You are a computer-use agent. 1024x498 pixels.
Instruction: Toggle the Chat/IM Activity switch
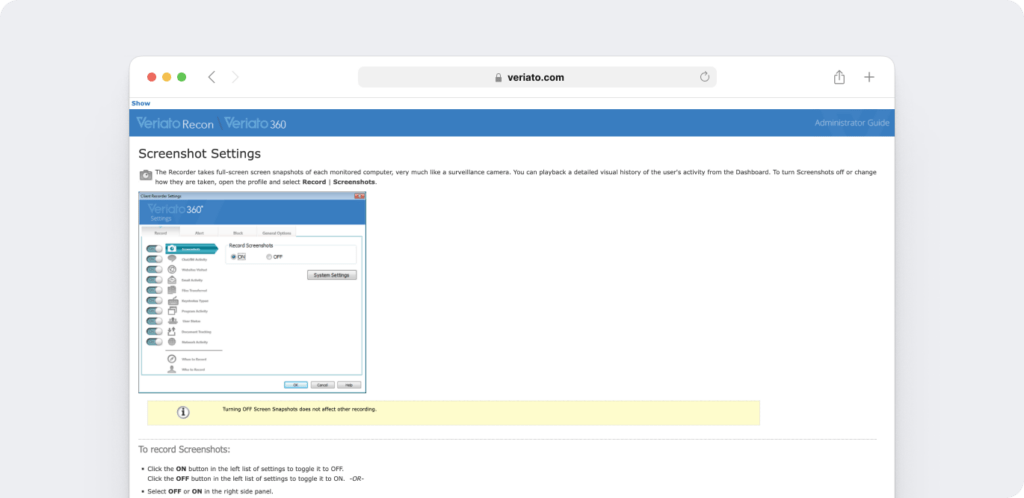point(154,259)
